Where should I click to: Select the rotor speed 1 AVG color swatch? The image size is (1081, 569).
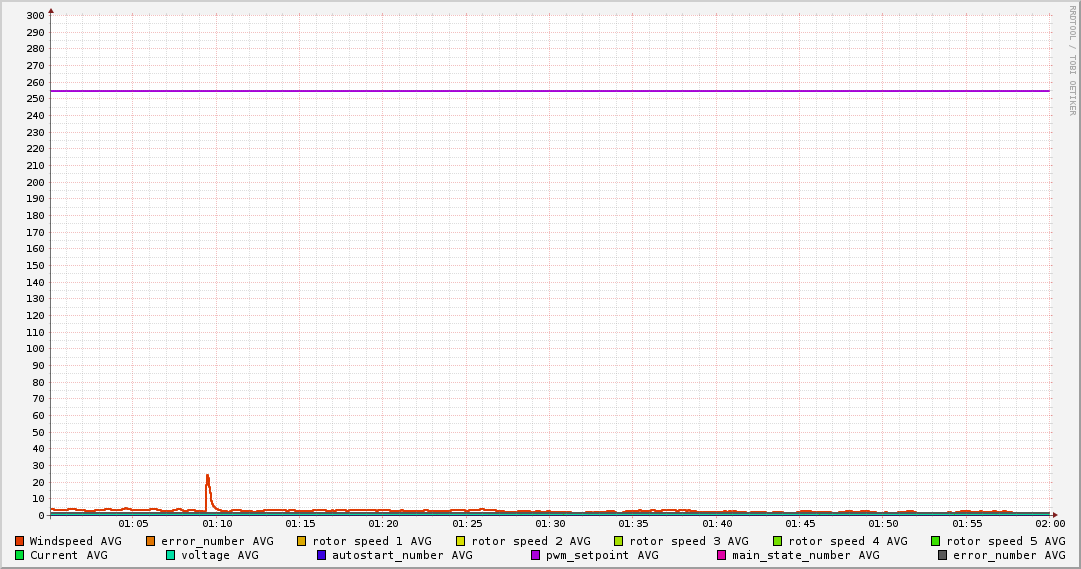pyautogui.click(x=301, y=541)
